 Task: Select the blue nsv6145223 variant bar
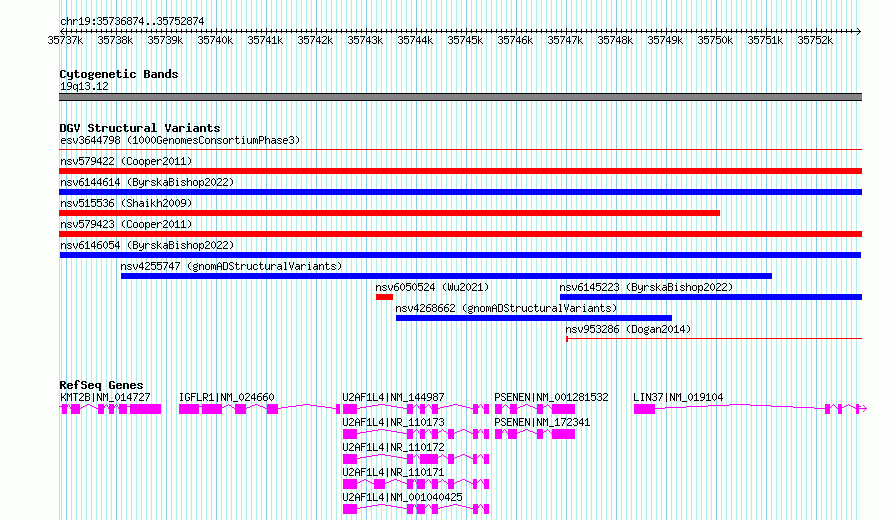[x=711, y=297]
